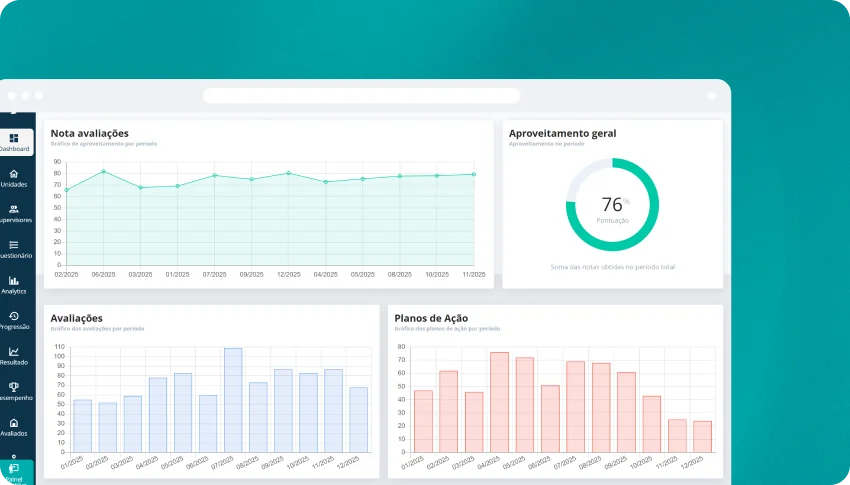This screenshot has height=485, width=850.
Task: Click the Planos de Ação heading
Action: tap(431, 318)
